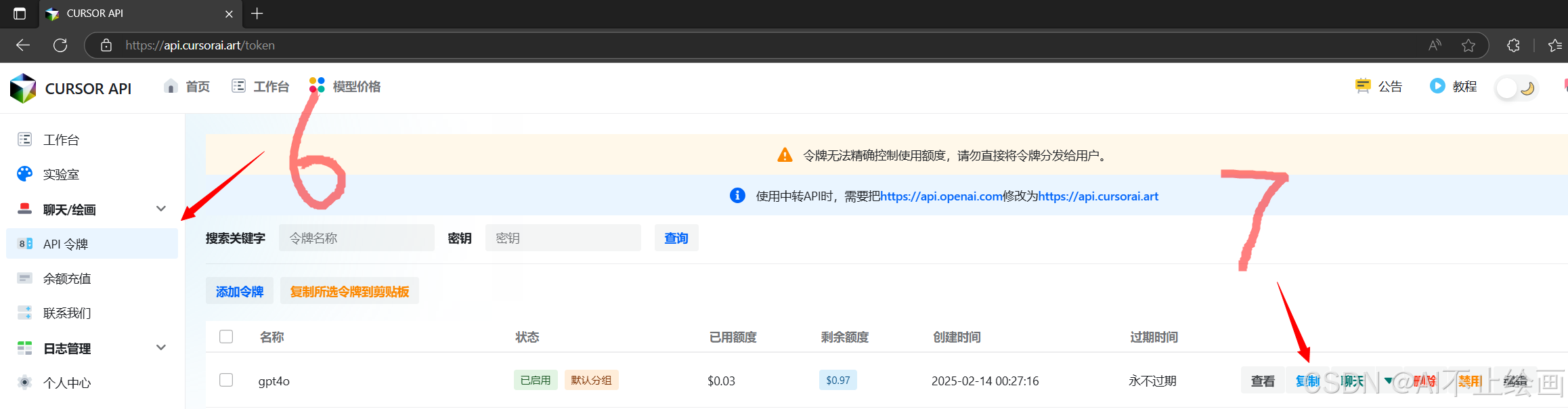Click the CURSOR API cube logo
Screen dimensions: 1568x409
coord(23,88)
